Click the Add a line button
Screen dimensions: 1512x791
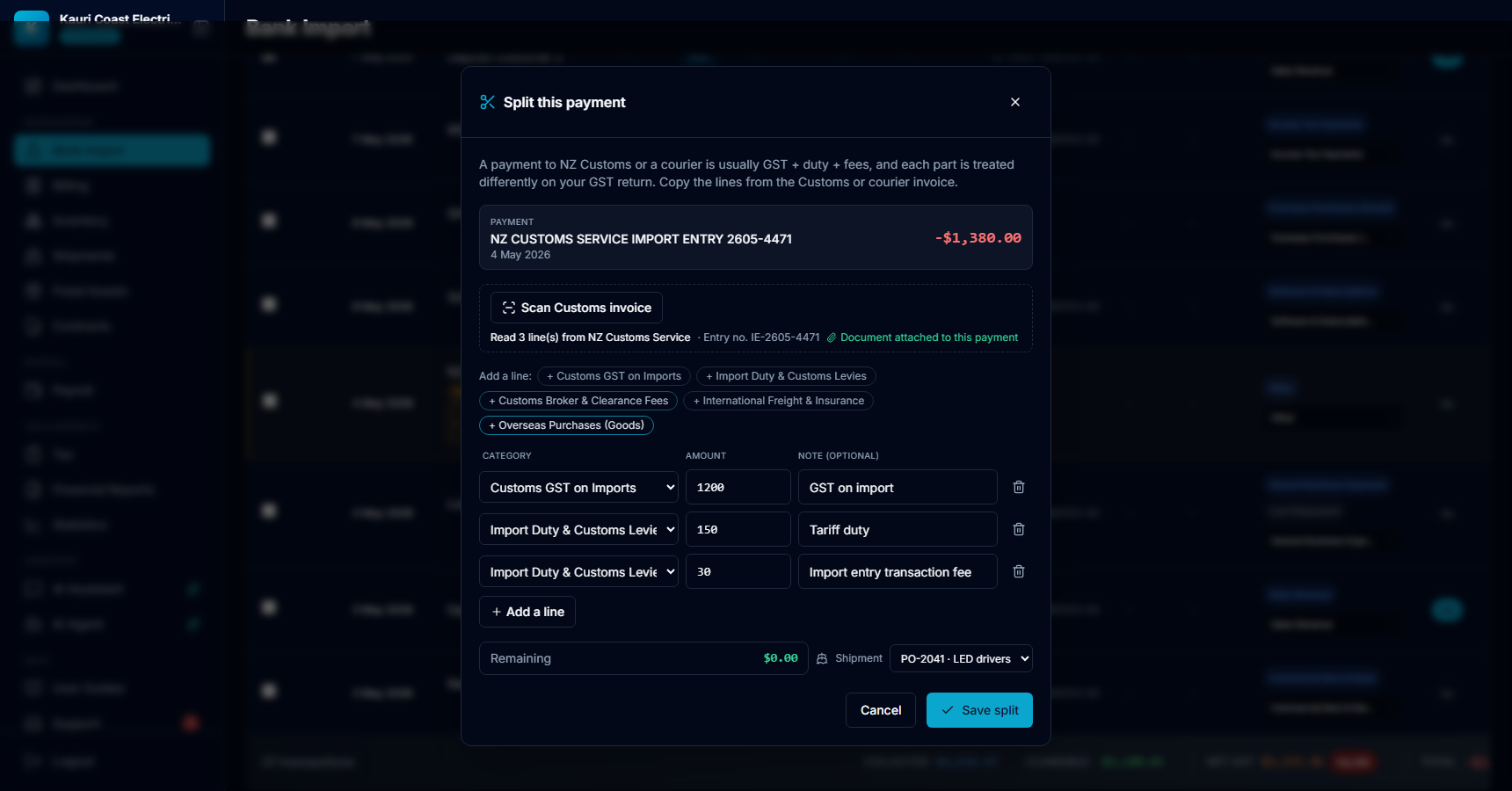527,612
